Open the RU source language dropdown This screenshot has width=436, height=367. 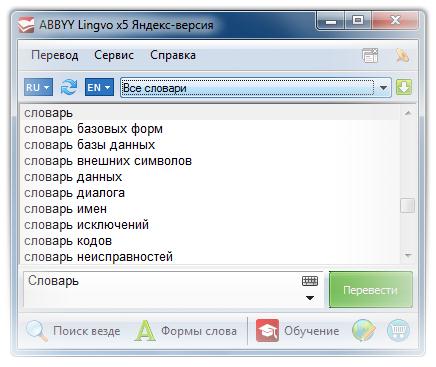(38, 87)
